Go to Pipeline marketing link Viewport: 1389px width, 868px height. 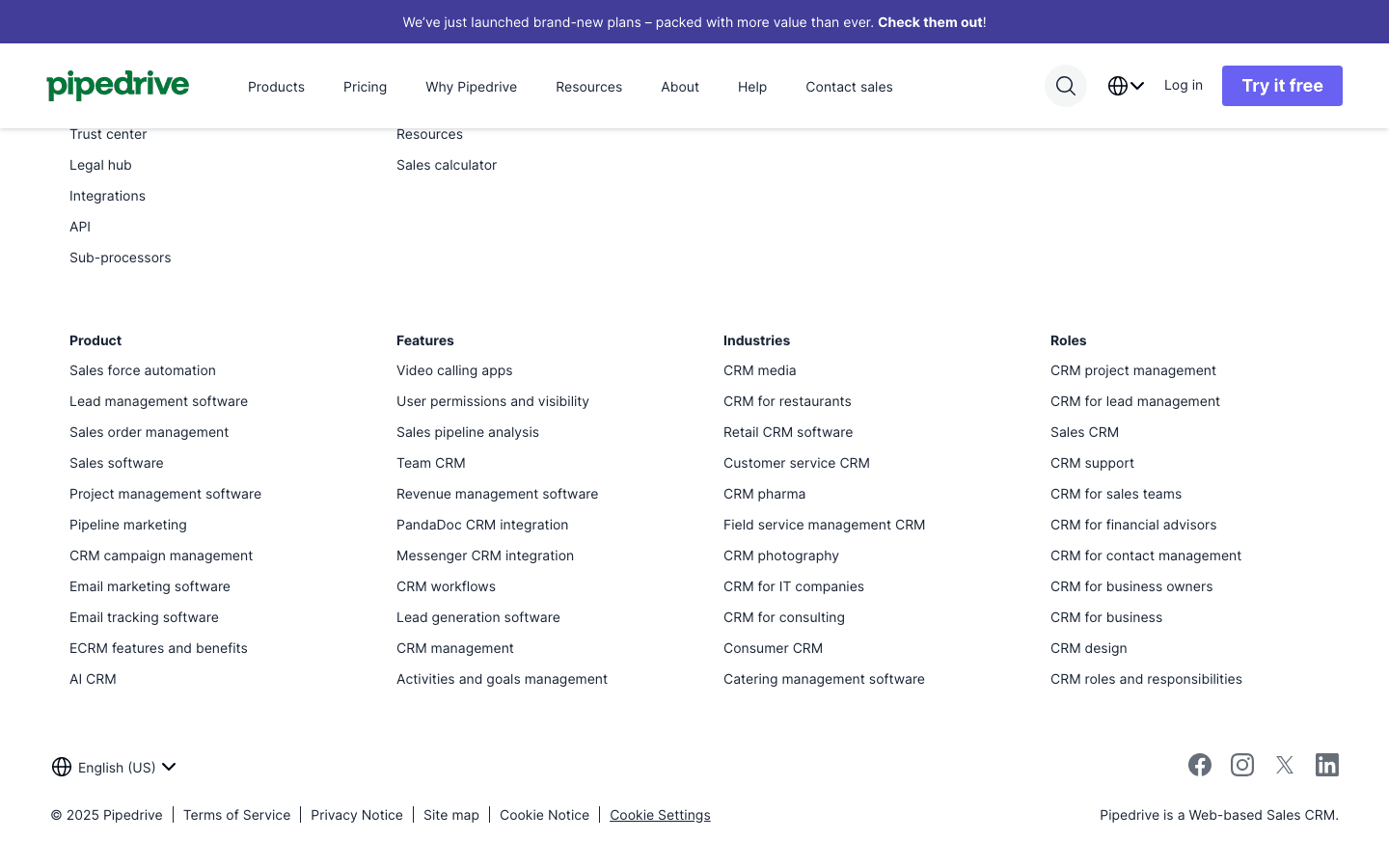(x=128, y=525)
